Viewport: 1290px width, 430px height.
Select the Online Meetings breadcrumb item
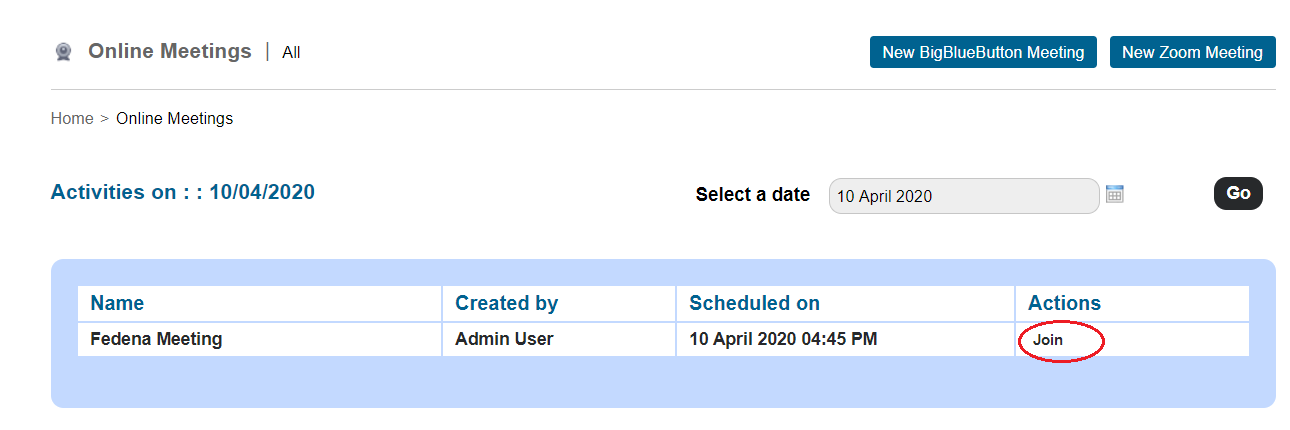tap(174, 118)
